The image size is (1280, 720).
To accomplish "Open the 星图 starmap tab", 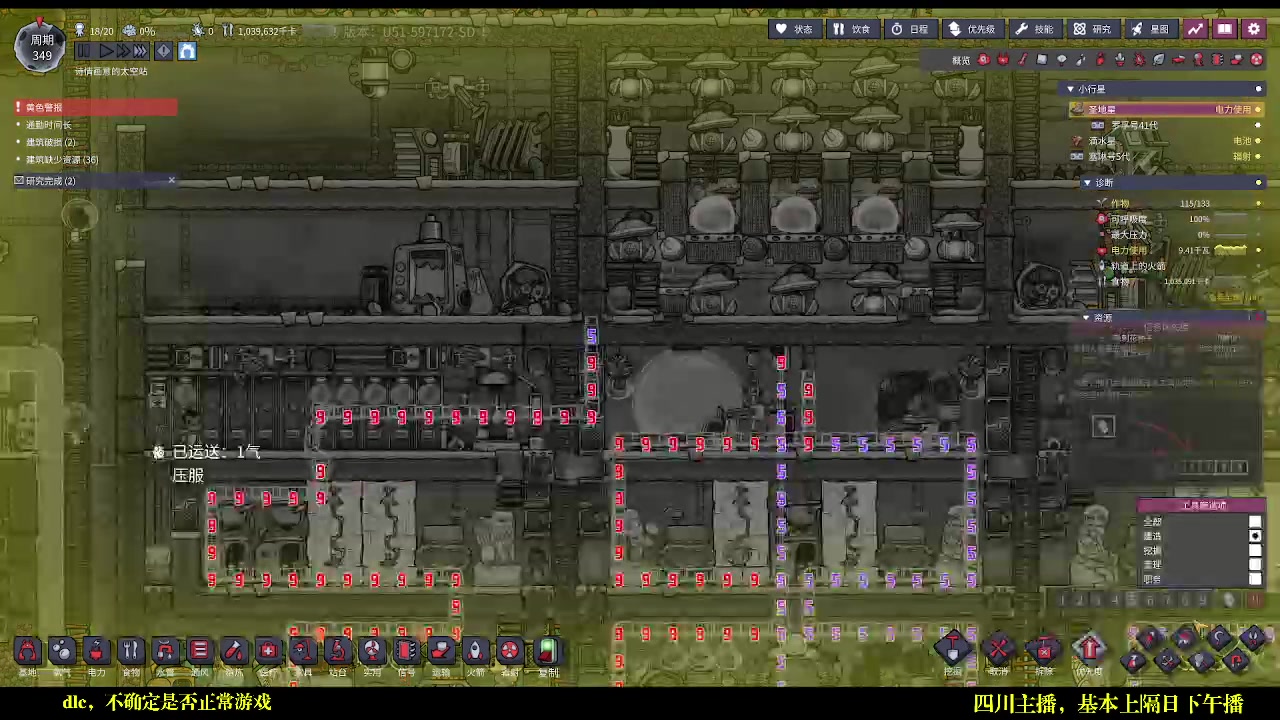I will [x=1151, y=29].
